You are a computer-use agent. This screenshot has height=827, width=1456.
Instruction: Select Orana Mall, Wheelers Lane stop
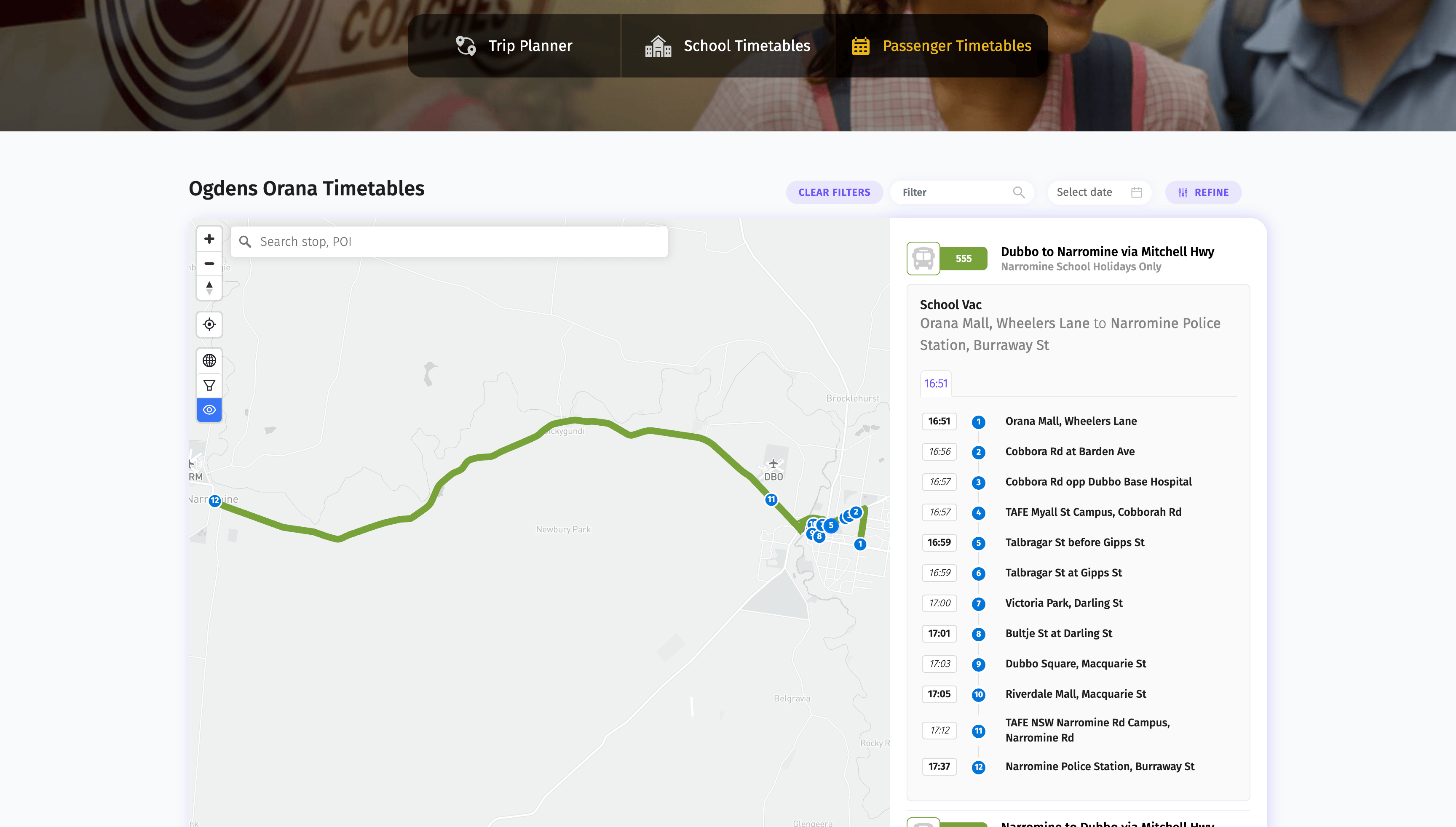pyautogui.click(x=1071, y=422)
